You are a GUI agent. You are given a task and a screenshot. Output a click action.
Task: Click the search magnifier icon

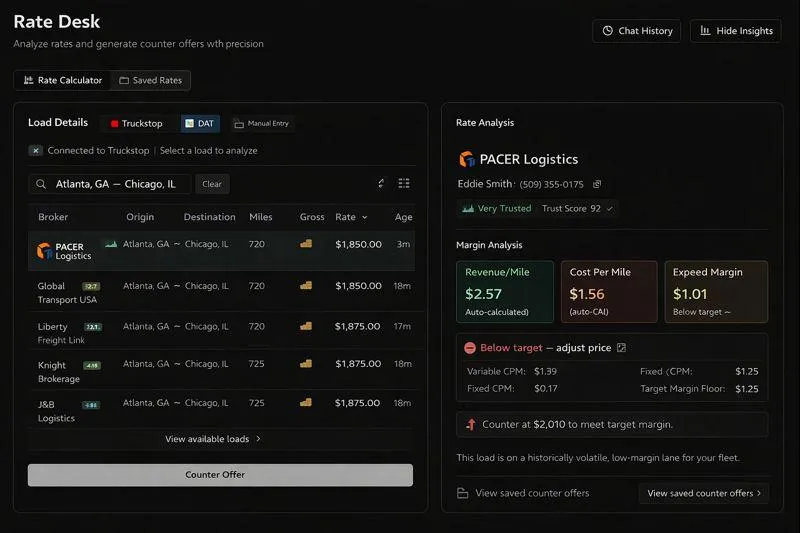[x=41, y=184]
